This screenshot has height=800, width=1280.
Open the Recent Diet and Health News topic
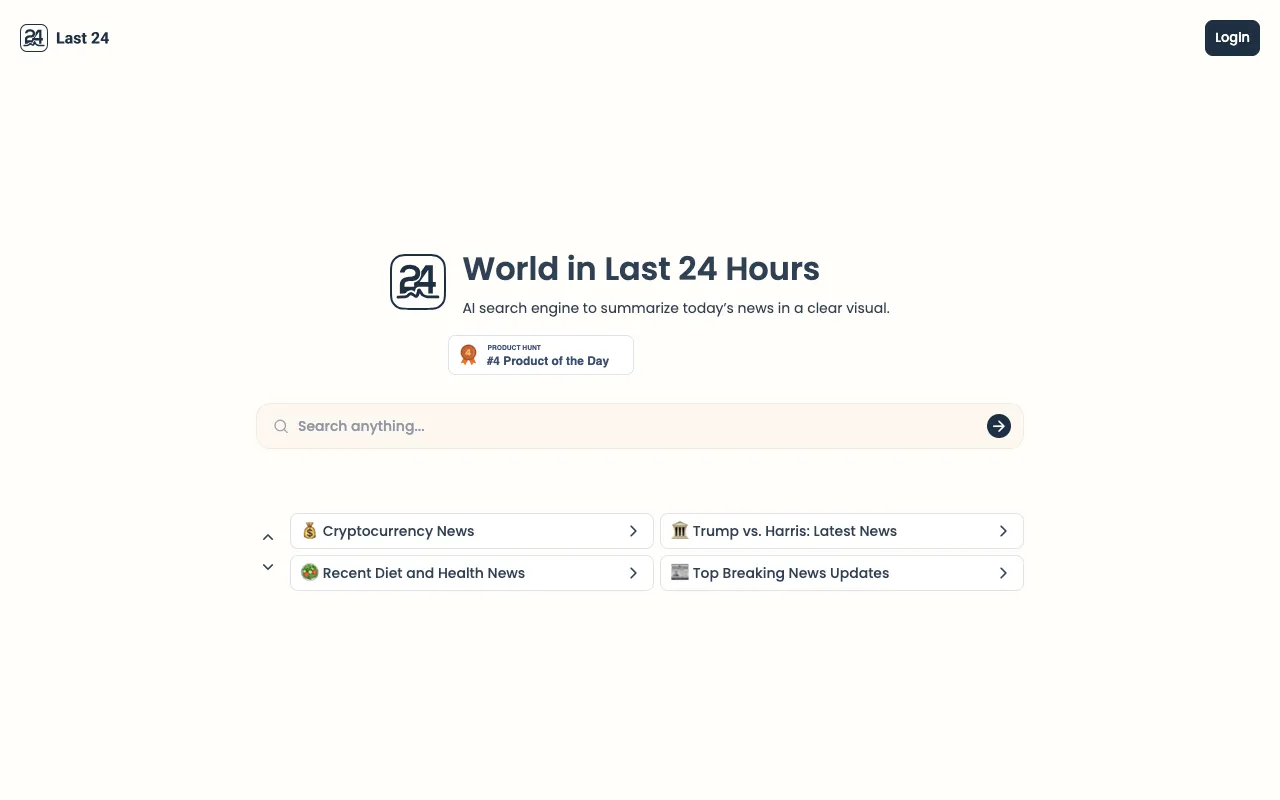[424, 573]
